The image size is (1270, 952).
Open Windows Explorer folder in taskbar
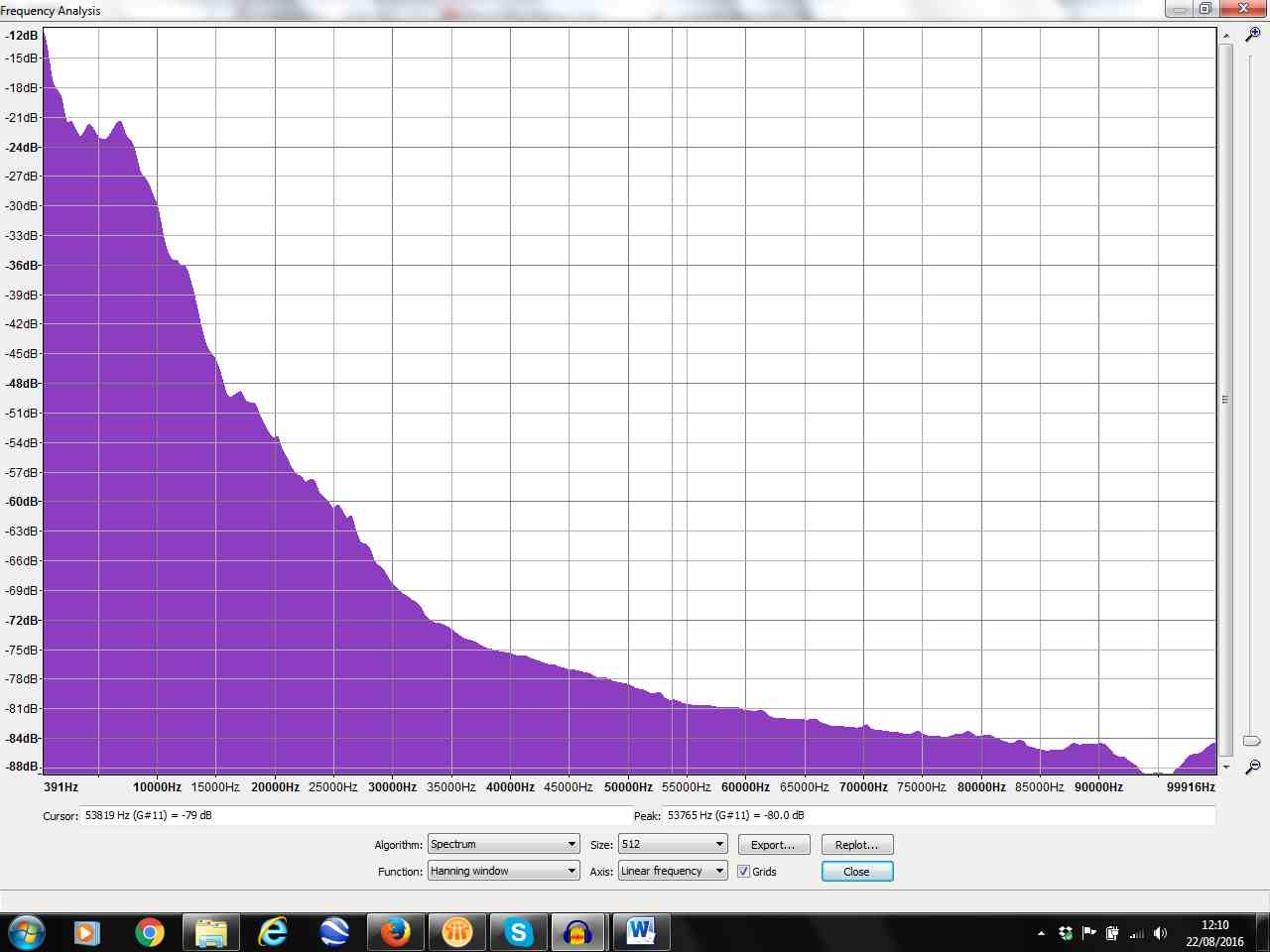[211, 932]
